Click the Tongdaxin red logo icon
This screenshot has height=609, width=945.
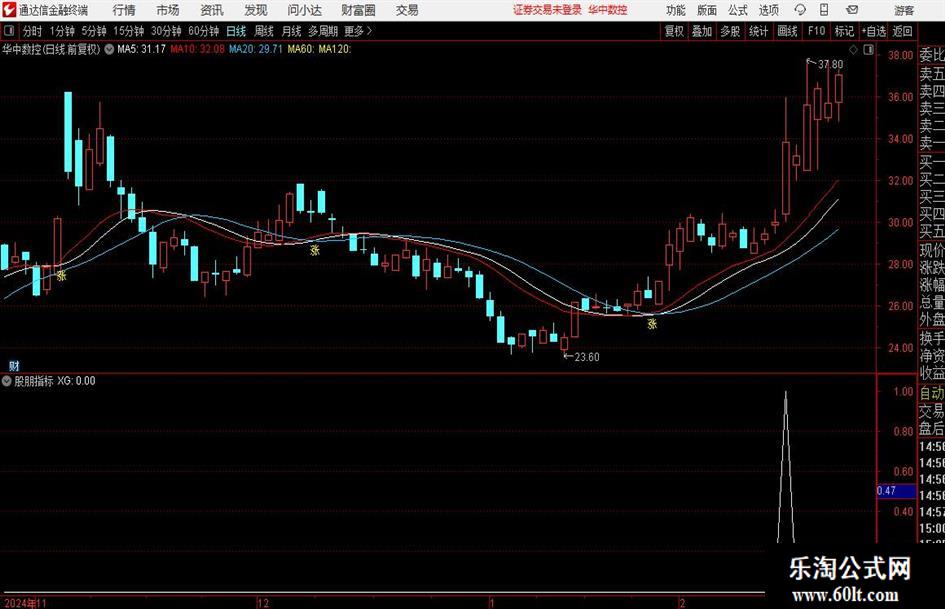pos(9,10)
